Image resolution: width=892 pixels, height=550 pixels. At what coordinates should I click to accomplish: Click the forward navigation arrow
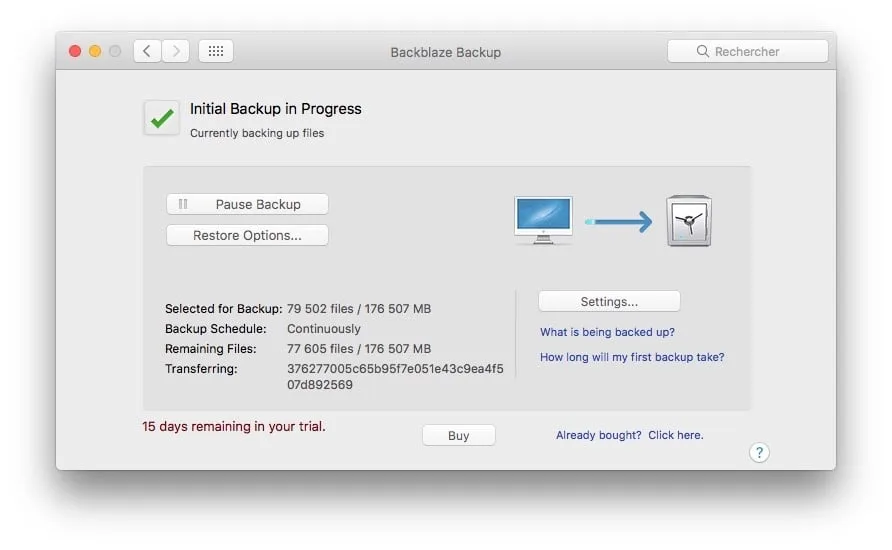[x=176, y=51]
